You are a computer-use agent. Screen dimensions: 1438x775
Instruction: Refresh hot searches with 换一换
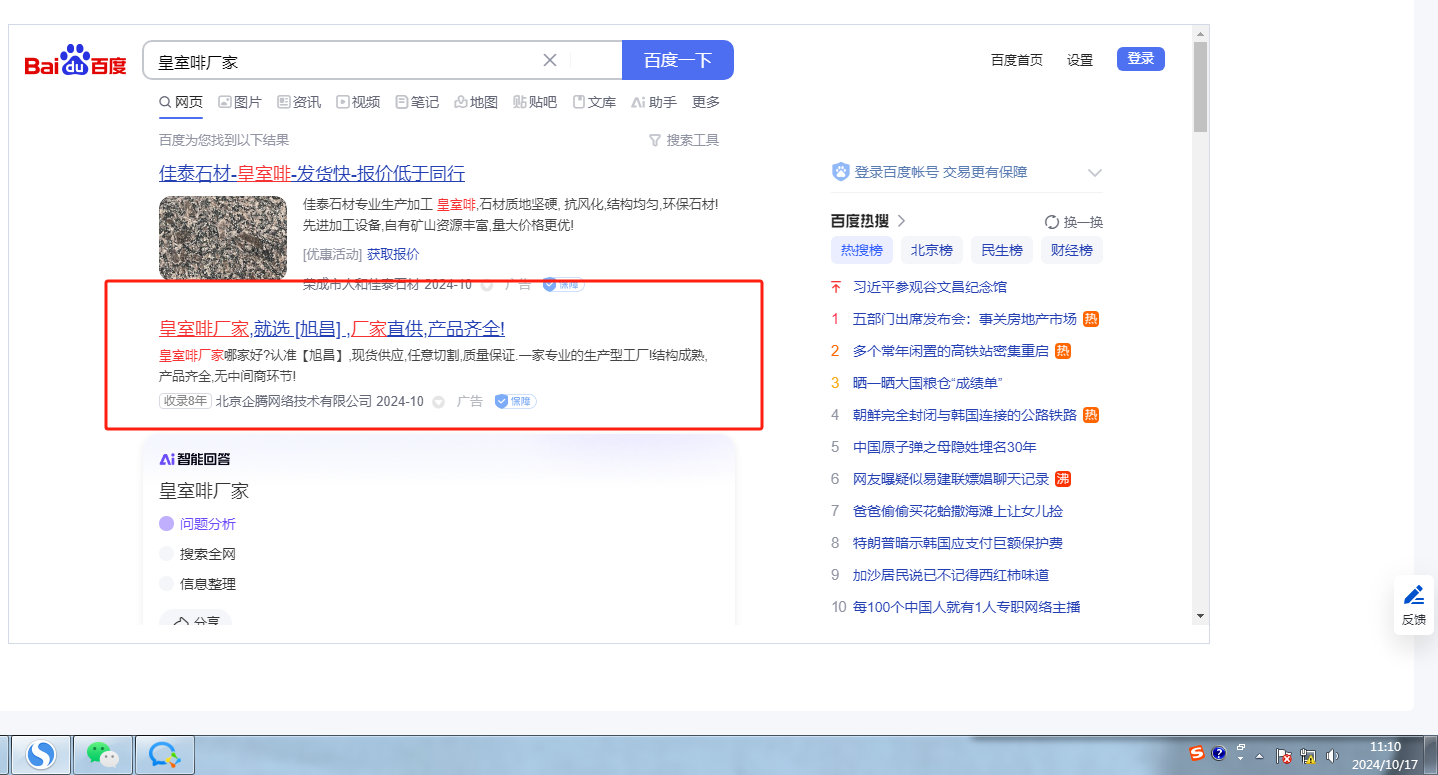1074,222
